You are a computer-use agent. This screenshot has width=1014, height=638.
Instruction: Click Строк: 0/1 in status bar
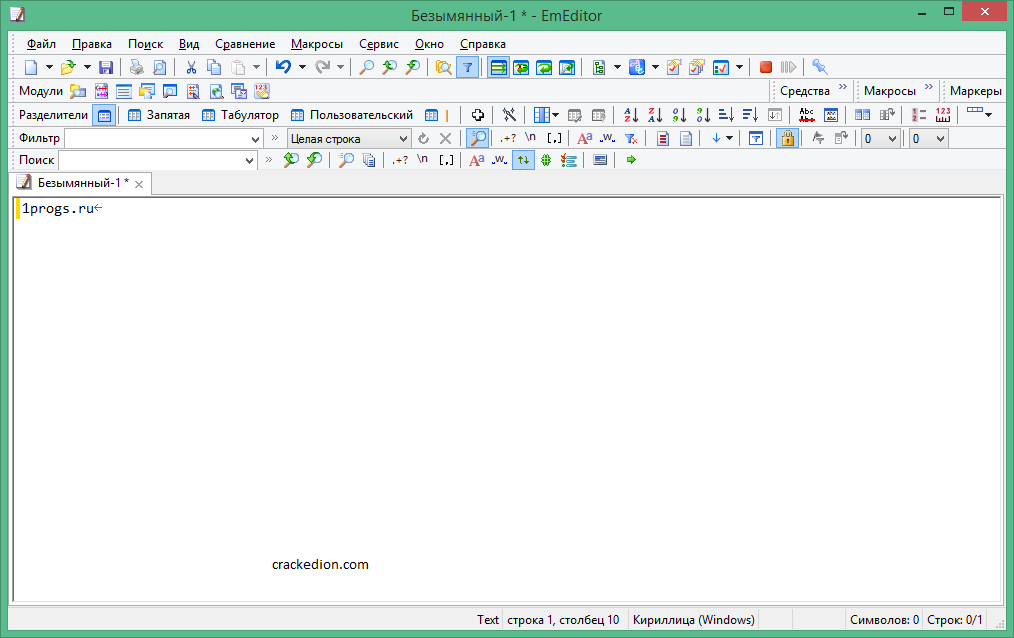click(955, 620)
